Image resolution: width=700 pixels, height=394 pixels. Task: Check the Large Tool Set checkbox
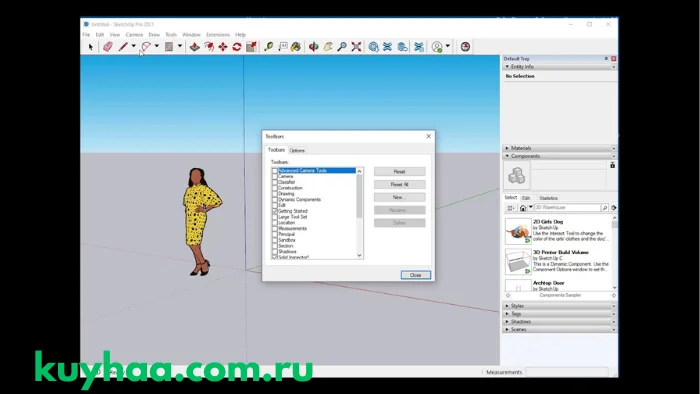tap(275, 217)
